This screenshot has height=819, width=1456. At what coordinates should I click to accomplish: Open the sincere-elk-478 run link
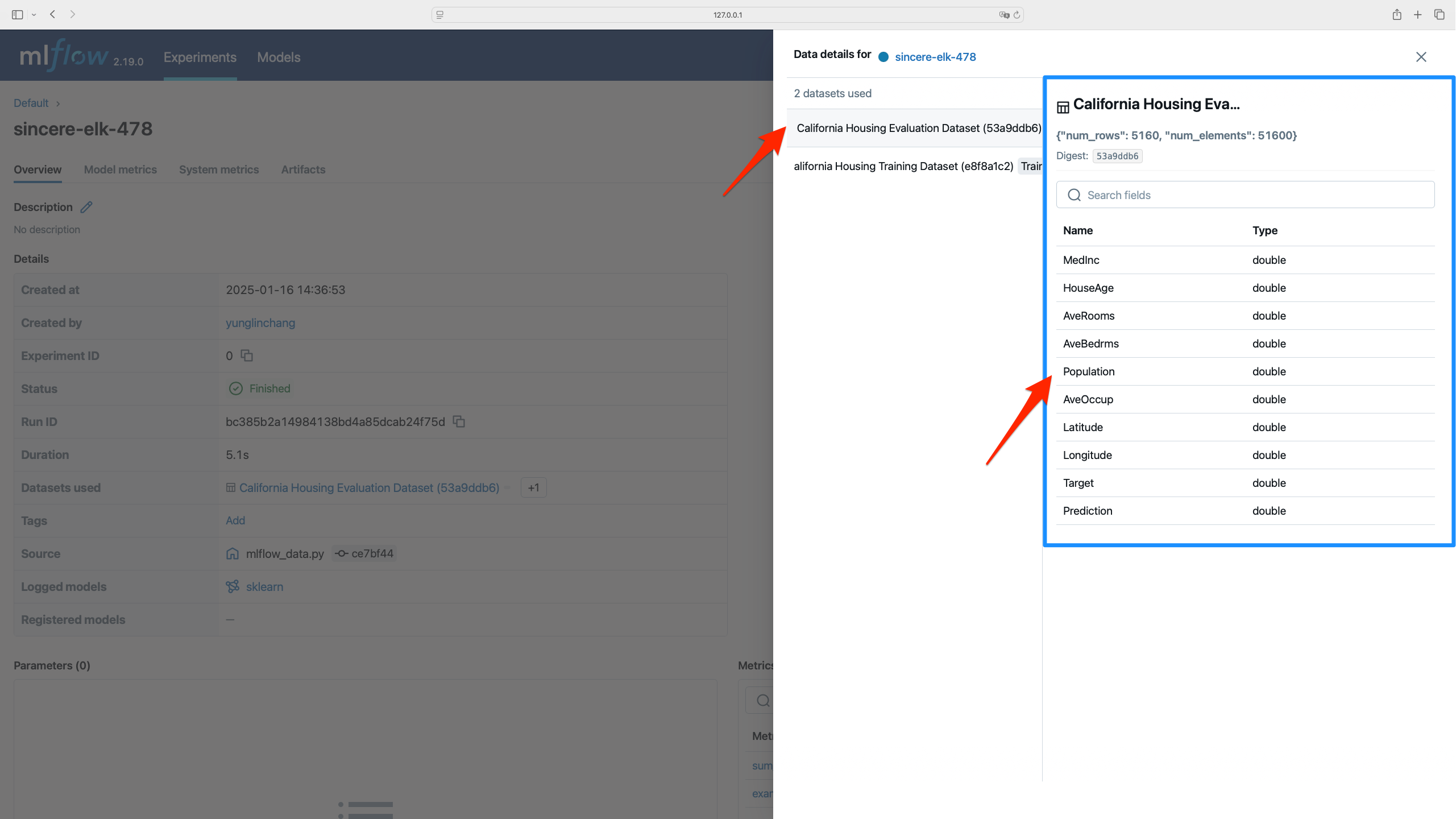935,57
